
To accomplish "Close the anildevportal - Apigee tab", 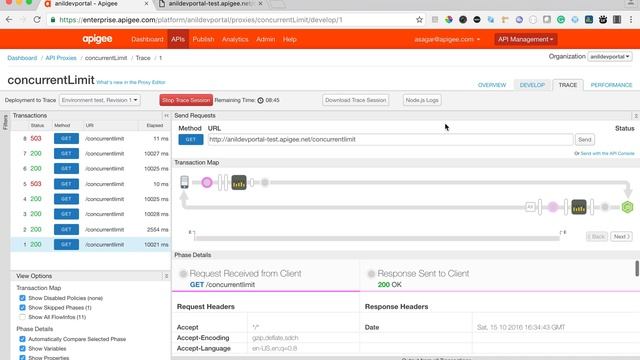I will [x=147, y=4].
